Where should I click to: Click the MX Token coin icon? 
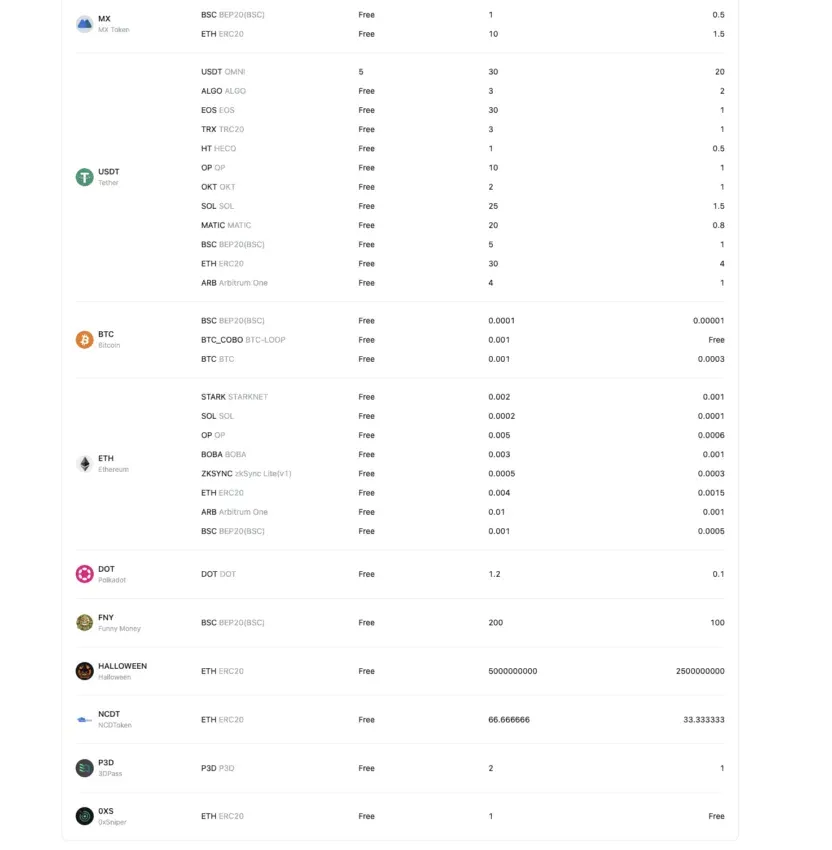click(x=84, y=24)
